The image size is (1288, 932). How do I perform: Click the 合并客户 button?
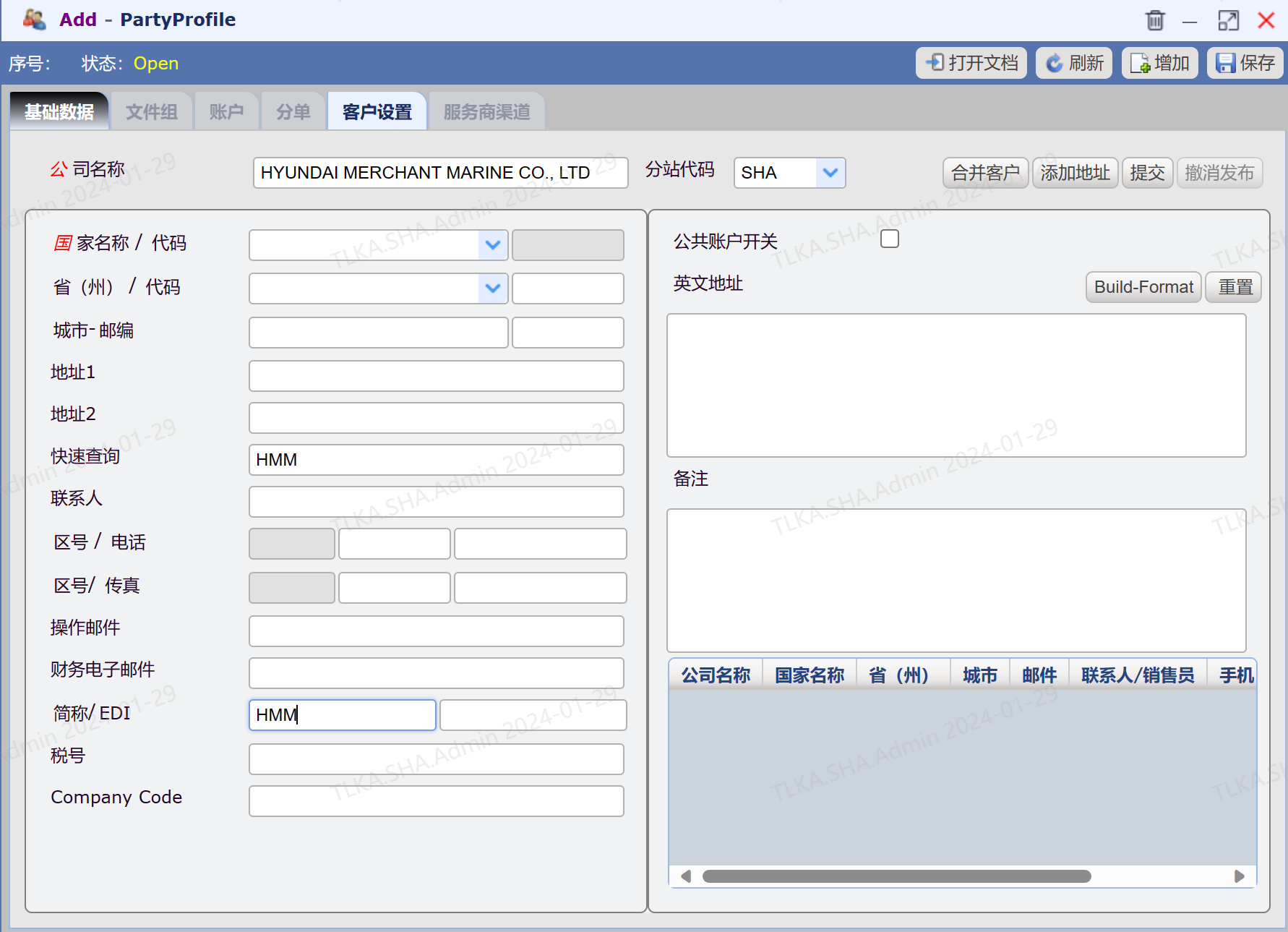point(986,173)
